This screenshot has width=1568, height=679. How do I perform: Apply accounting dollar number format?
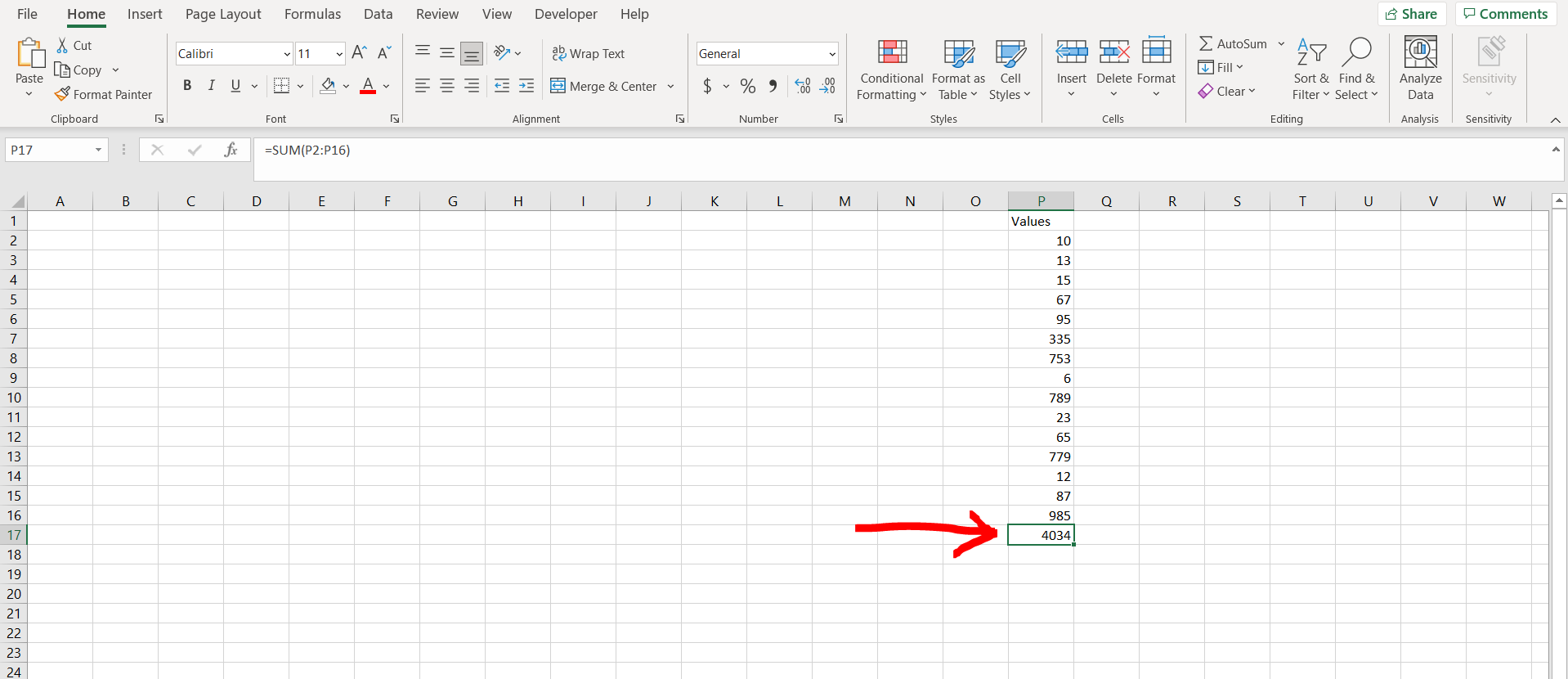point(708,86)
